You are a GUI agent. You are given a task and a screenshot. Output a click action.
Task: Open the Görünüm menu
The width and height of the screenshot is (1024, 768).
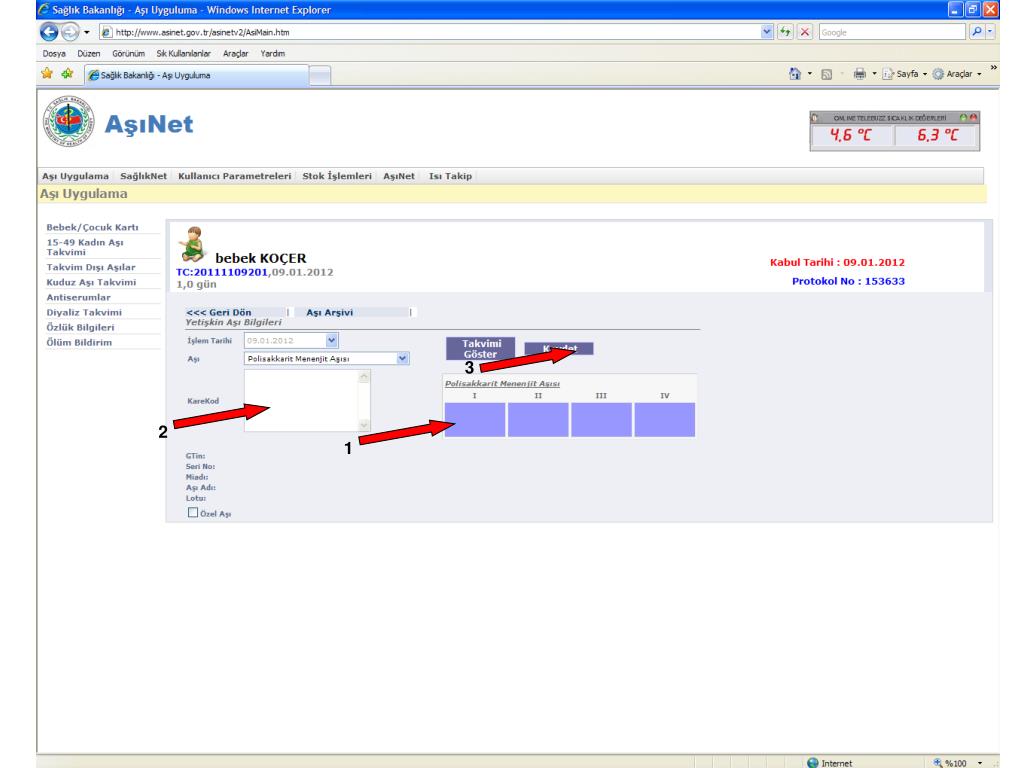[x=129, y=54]
